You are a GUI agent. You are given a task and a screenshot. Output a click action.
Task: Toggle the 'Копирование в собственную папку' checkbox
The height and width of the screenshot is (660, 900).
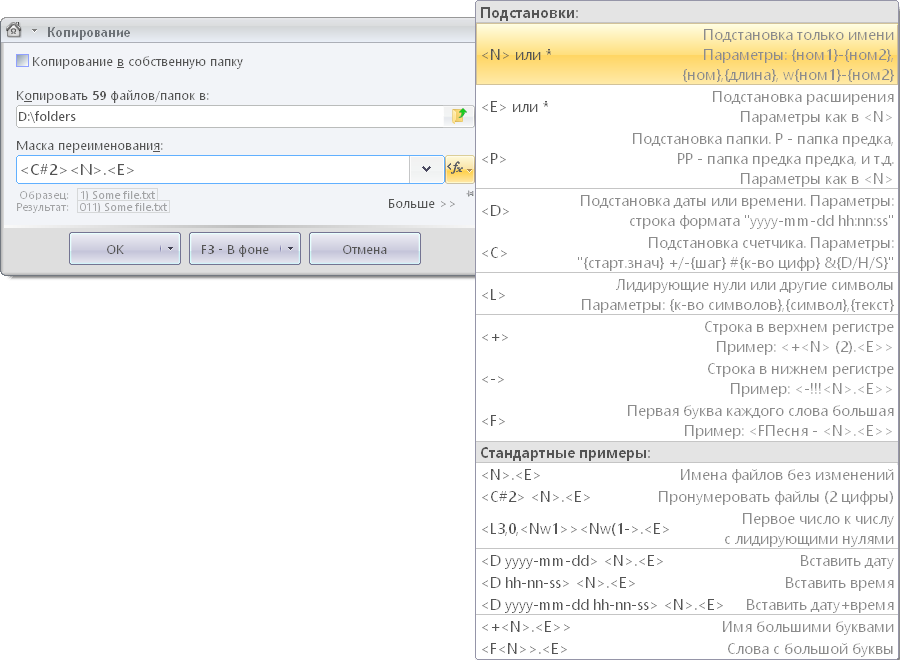point(23,62)
